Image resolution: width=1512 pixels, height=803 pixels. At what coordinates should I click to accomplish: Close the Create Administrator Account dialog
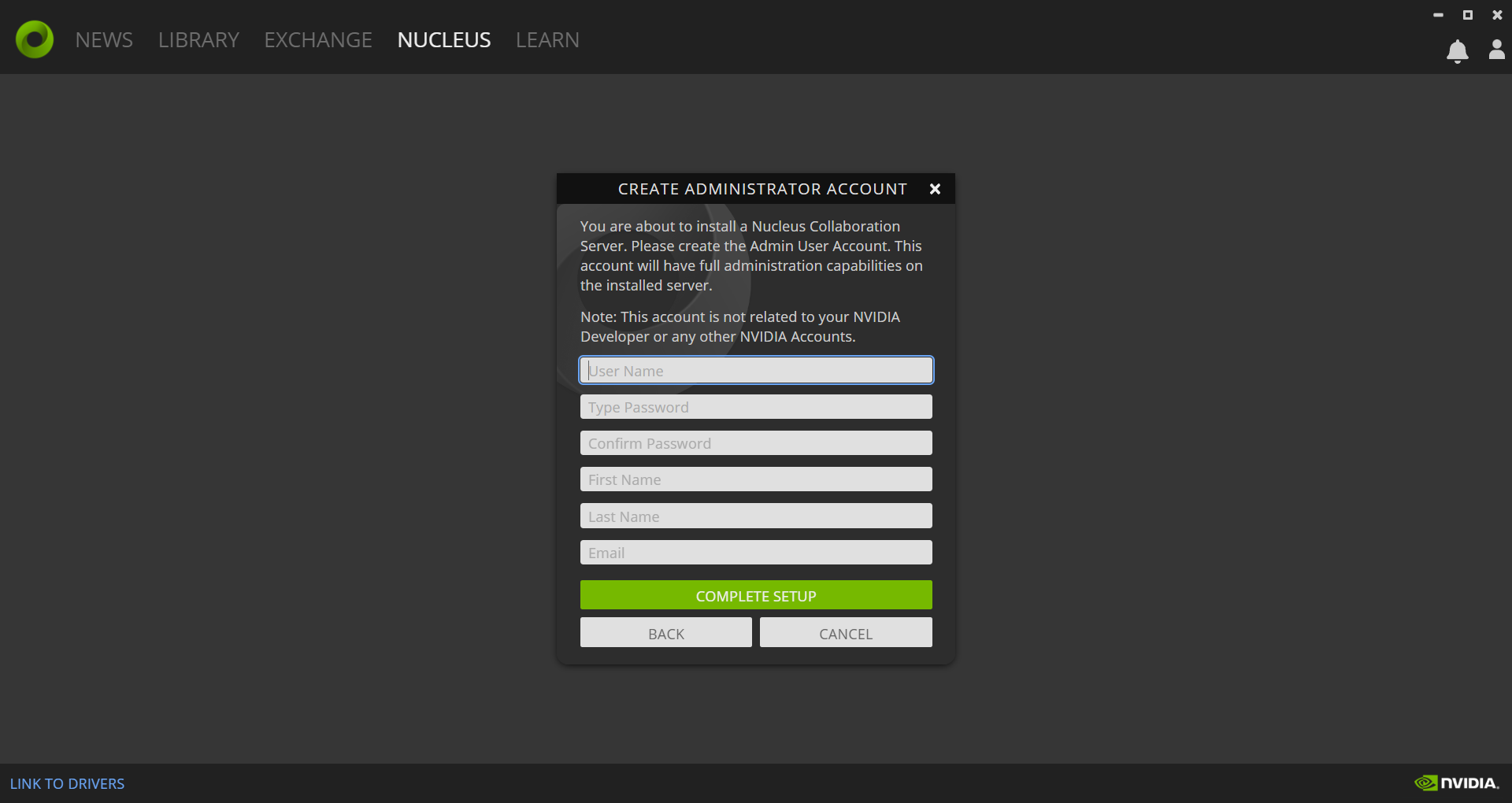(x=935, y=189)
